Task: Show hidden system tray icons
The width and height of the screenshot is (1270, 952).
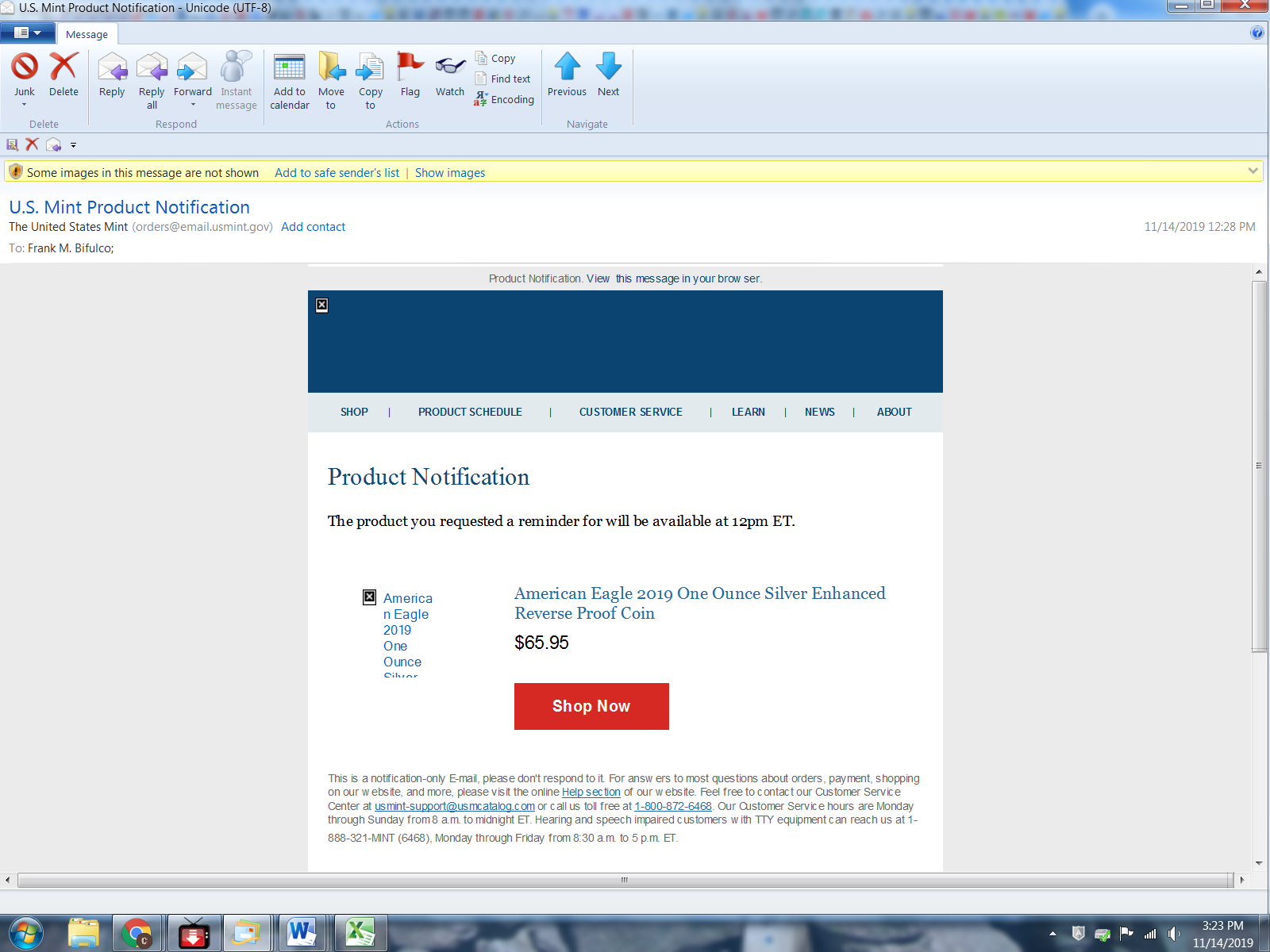Action: tap(1053, 934)
